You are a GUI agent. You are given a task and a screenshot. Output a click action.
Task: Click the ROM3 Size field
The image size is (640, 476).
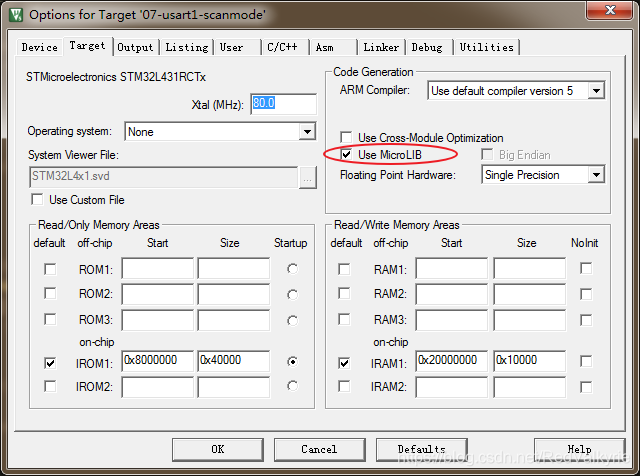[233, 320]
